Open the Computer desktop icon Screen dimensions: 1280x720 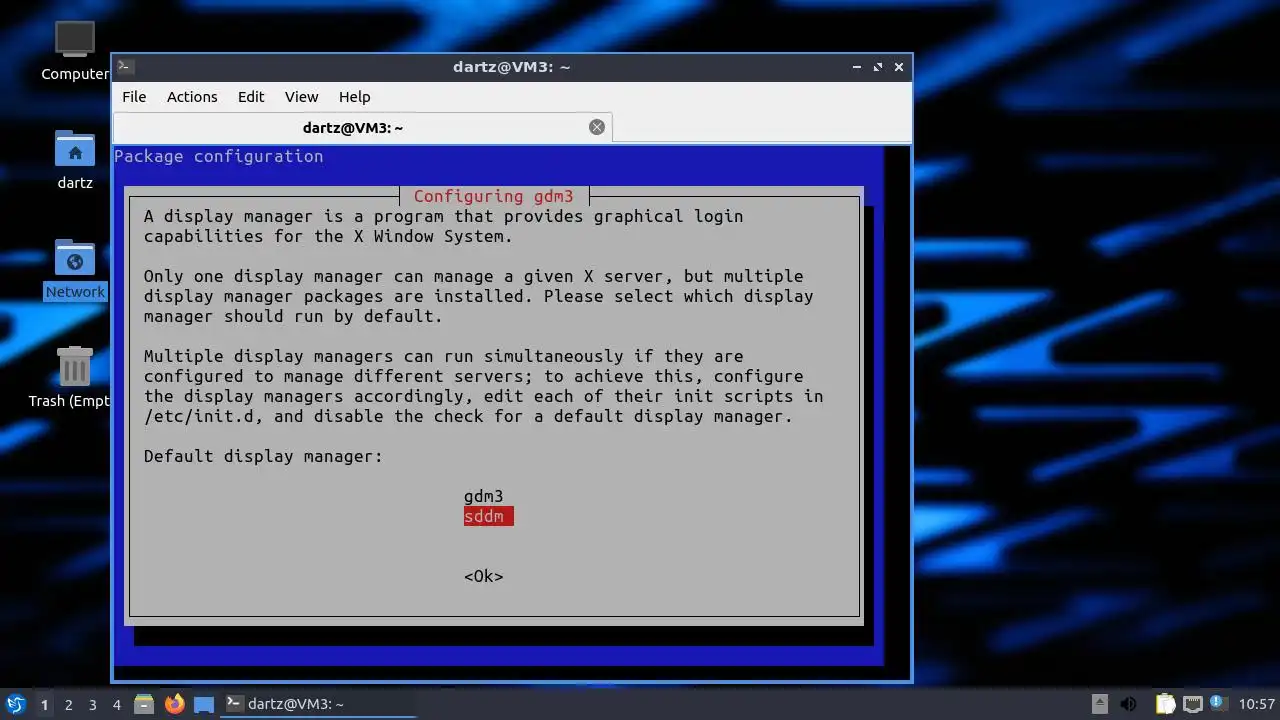(x=75, y=50)
